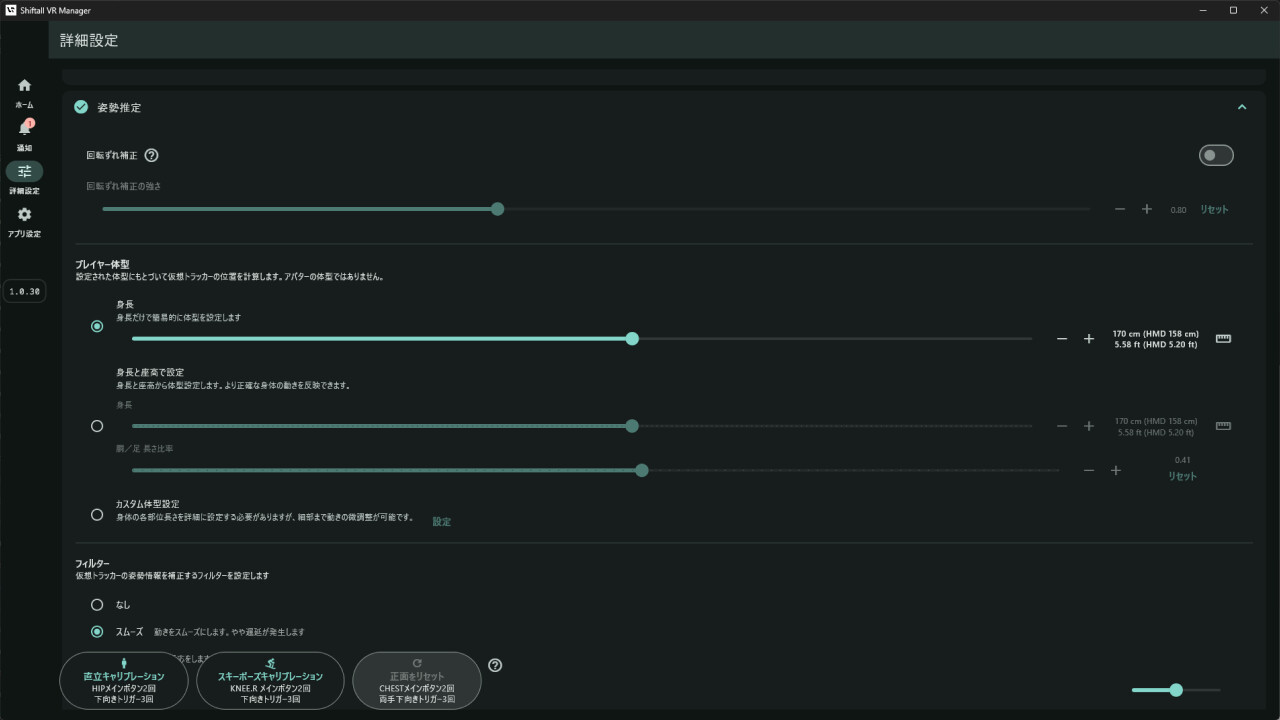Screen dimensions: 1280x720
Task: Click the 詳細設定 sliders icon in sidebar
Action: click(x=24, y=171)
